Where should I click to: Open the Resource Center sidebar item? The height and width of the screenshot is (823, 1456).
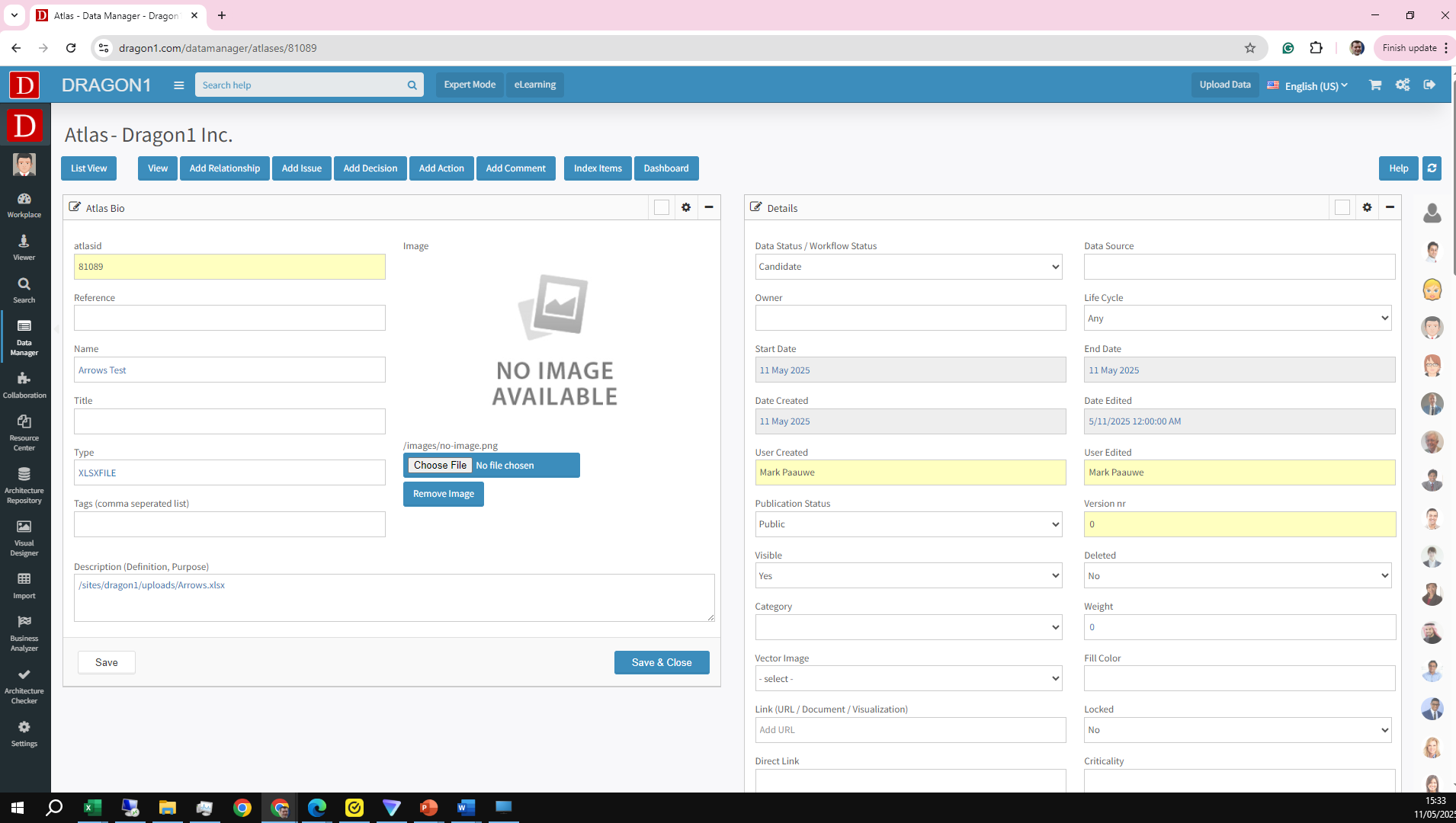pos(24,433)
